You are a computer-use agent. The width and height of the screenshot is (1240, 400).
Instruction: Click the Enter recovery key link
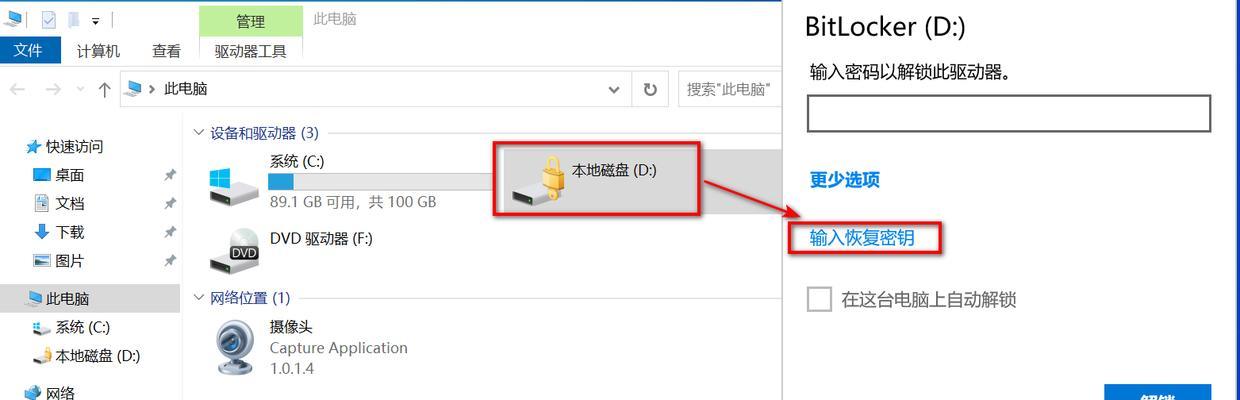click(x=862, y=238)
